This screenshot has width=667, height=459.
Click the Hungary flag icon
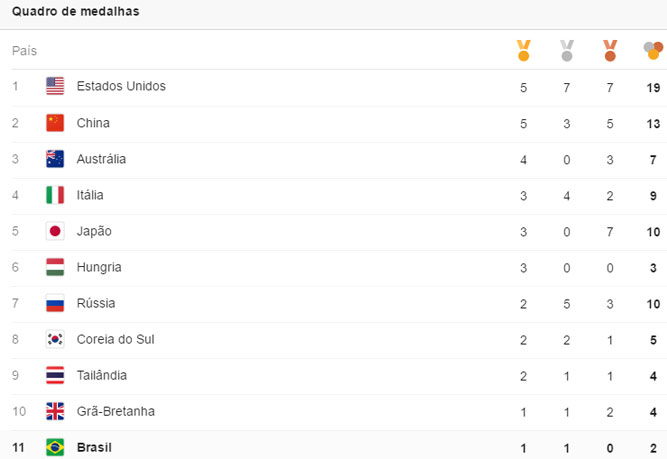[55, 267]
